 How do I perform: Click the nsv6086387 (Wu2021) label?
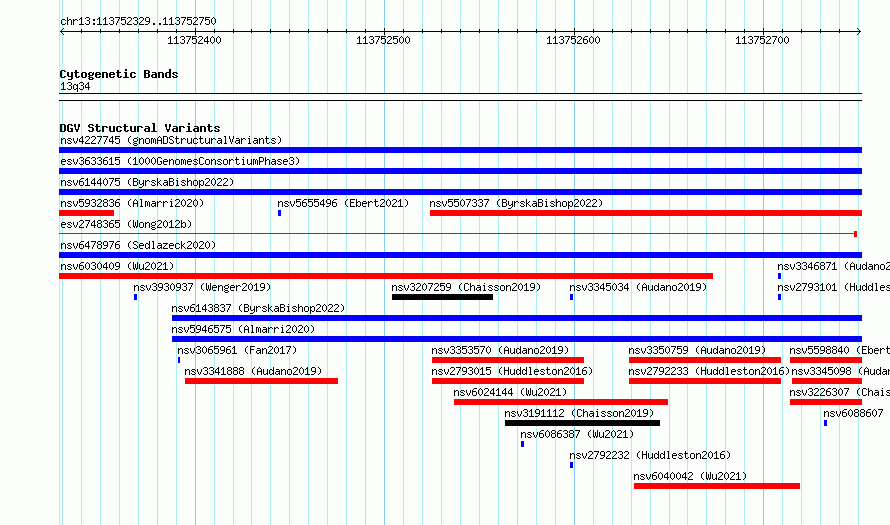click(577, 434)
